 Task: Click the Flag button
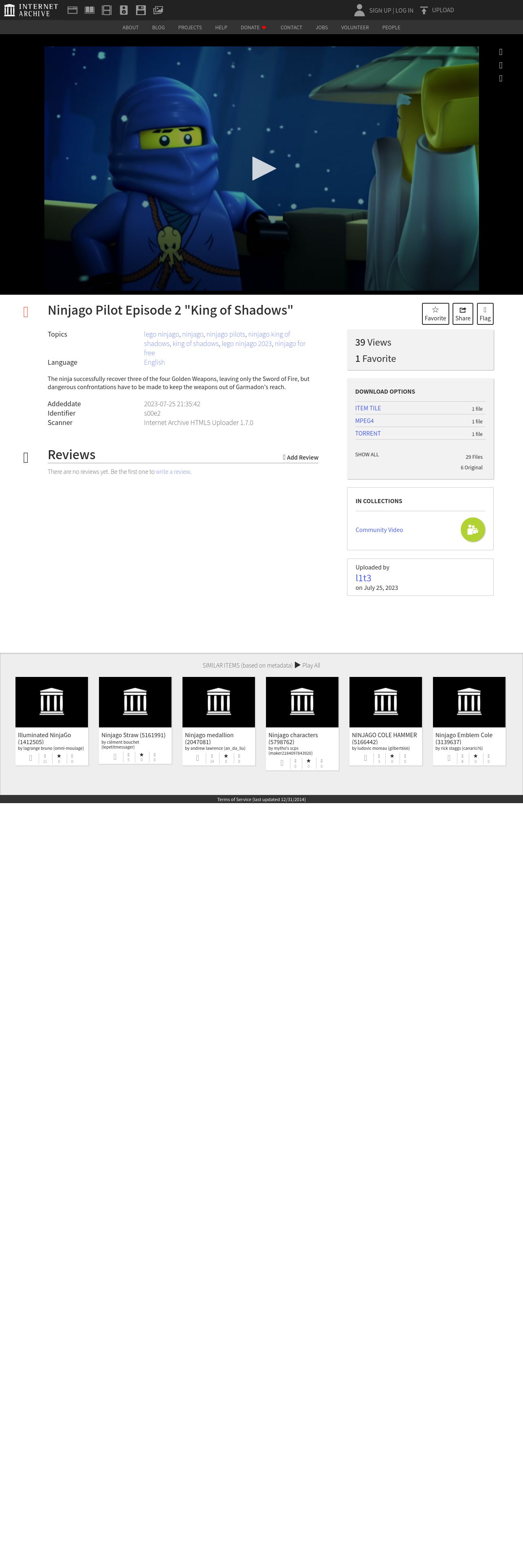coord(485,313)
